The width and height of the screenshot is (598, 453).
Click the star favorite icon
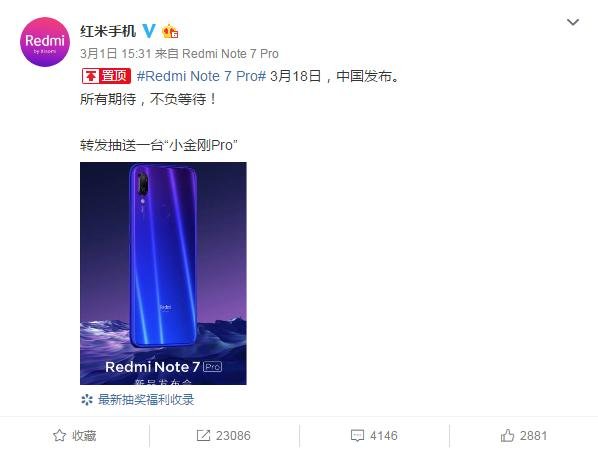point(59,435)
